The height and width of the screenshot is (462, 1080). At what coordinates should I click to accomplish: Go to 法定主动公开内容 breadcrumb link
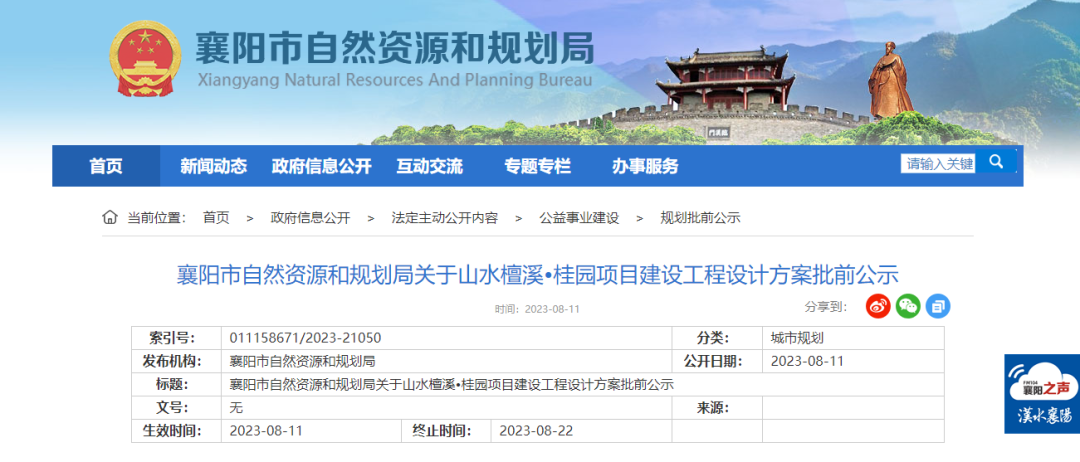point(445,218)
